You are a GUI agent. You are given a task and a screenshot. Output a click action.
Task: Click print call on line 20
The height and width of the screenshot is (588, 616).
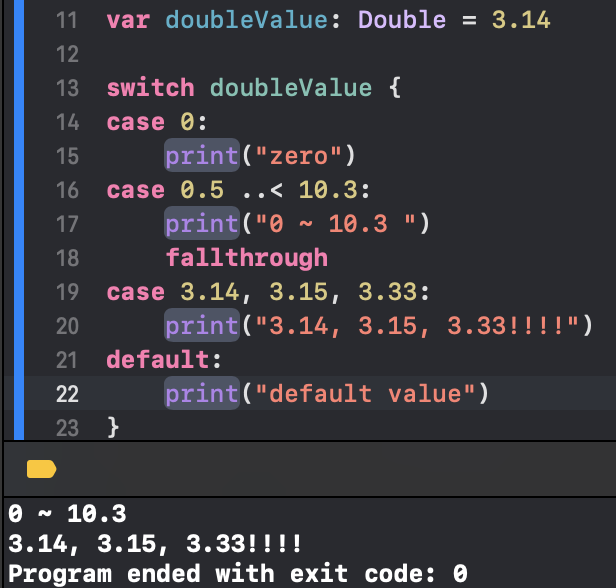point(202,326)
